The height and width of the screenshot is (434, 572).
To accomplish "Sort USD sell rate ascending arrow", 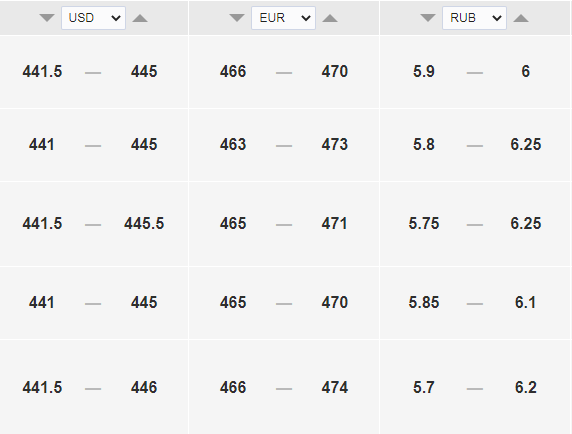I will click(140, 18).
